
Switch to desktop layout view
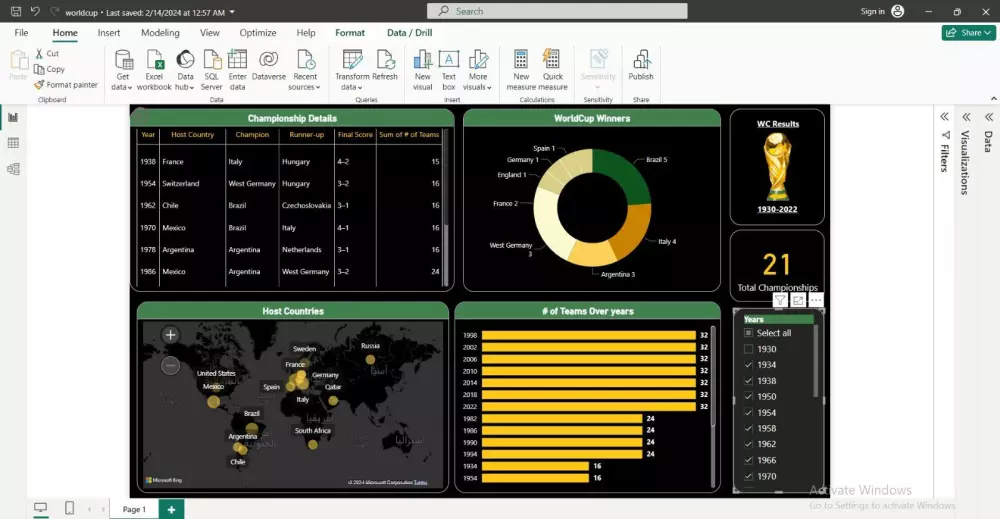tap(40, 508)
